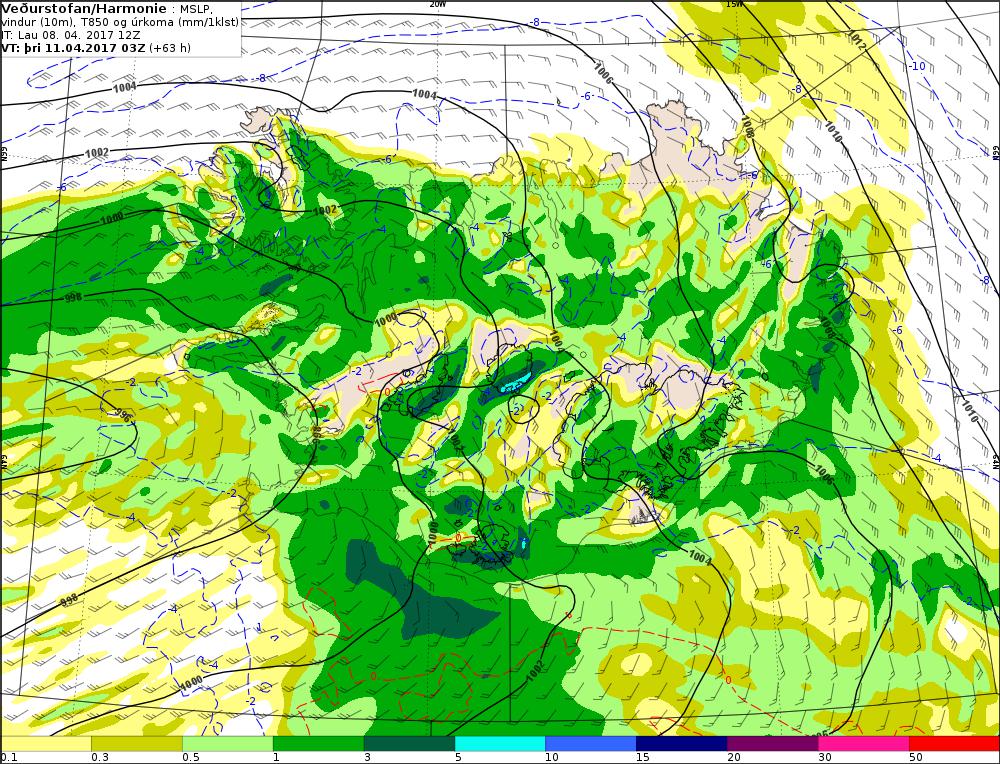
Task: Click the light yellow 0.1–0.3 legend swatch
Action: (46, 744)
